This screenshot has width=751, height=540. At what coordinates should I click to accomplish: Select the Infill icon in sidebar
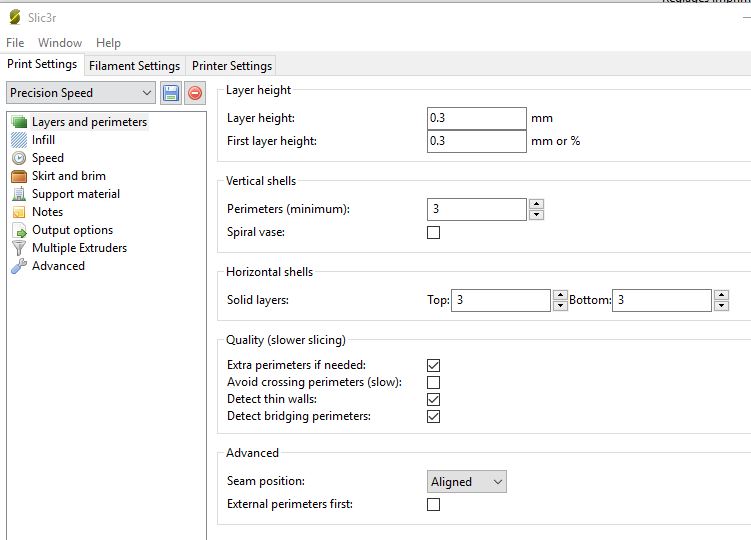[18, 140]
